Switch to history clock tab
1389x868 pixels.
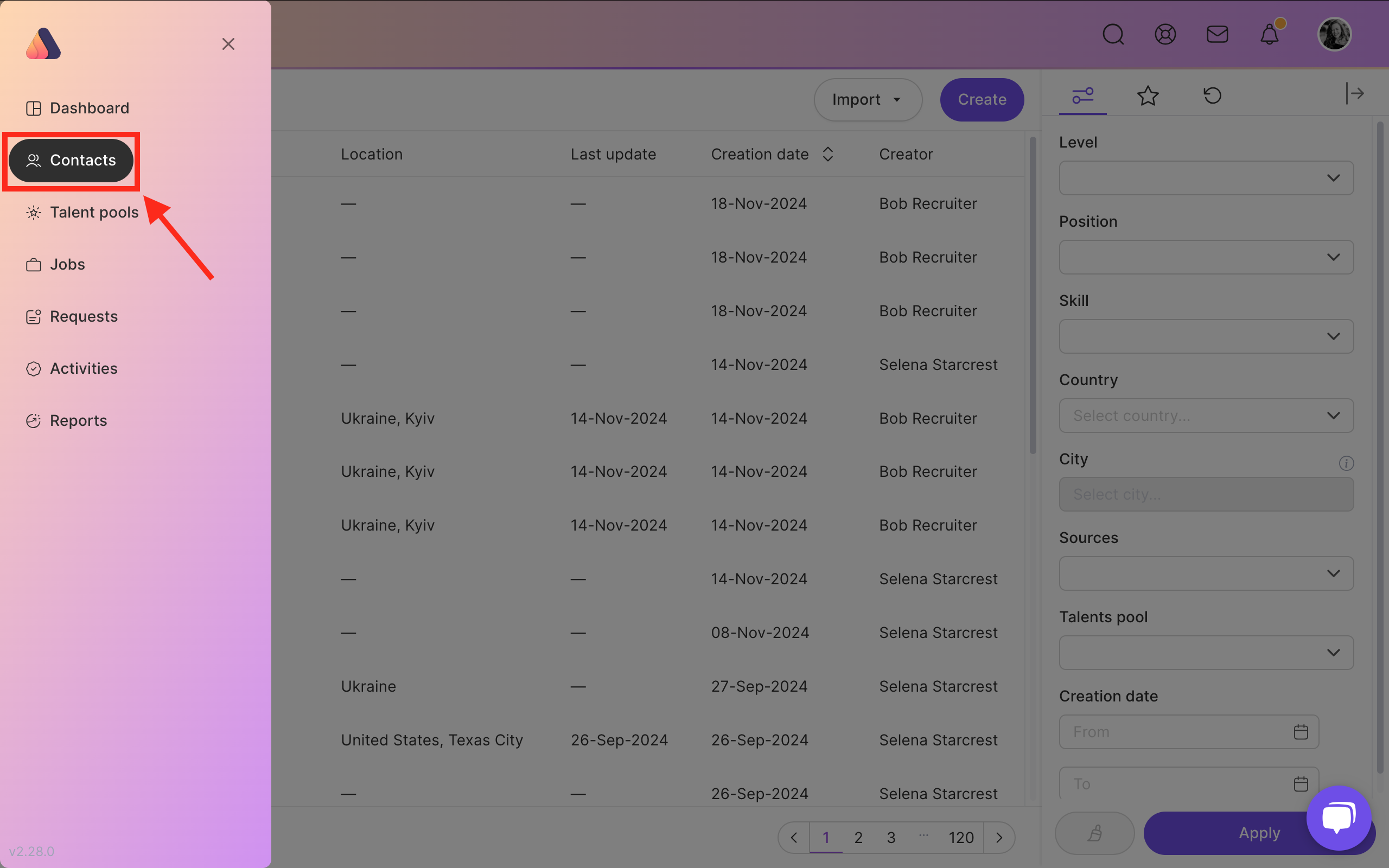[1212, 95]
